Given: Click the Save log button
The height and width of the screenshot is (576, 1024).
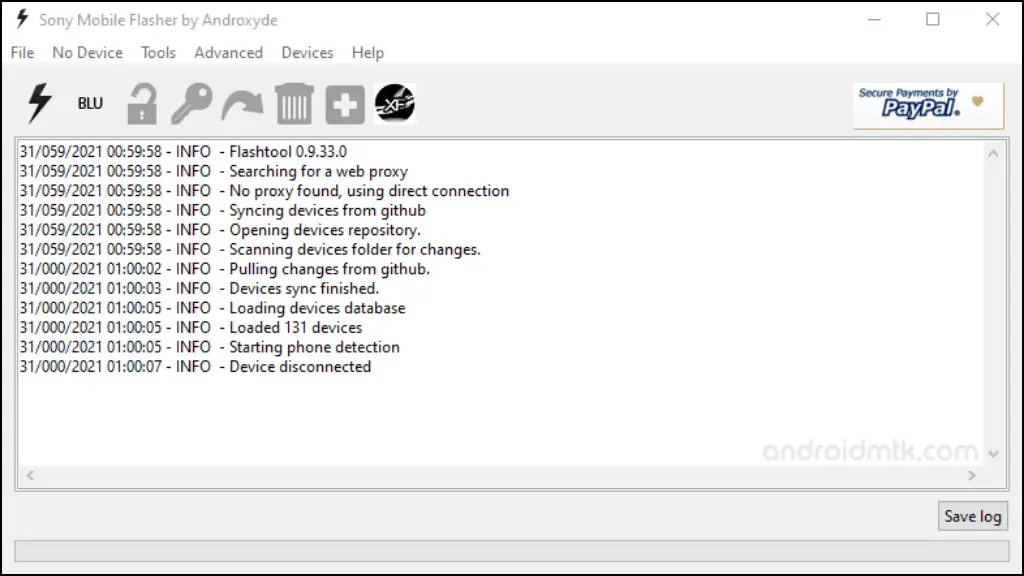Looking at the screenshot, I should coord(972,516).
